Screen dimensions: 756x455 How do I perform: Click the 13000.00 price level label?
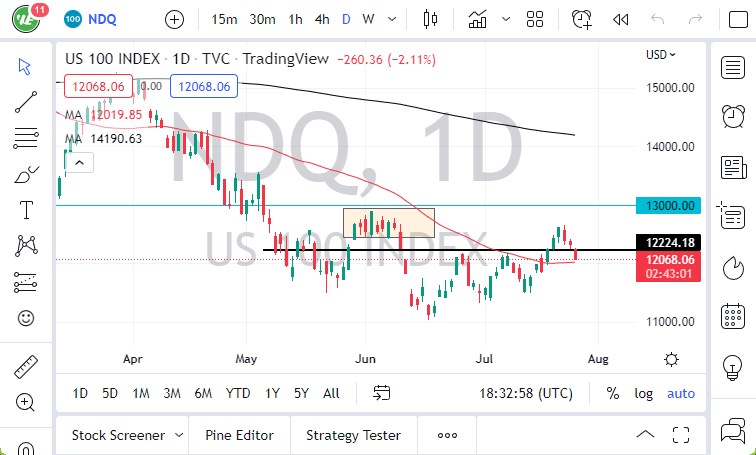[668, 205]
